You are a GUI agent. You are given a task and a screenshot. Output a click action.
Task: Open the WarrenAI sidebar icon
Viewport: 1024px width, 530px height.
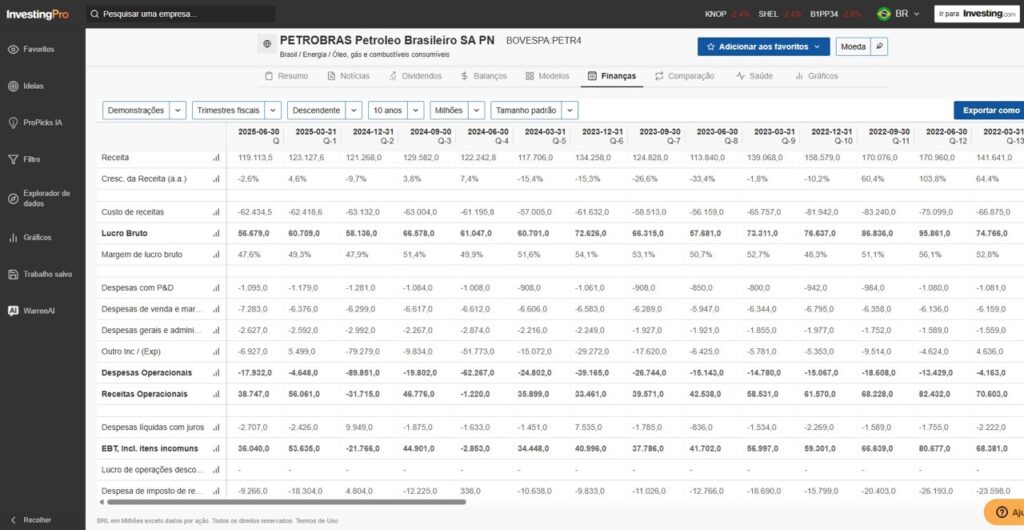tap(13, 311)
